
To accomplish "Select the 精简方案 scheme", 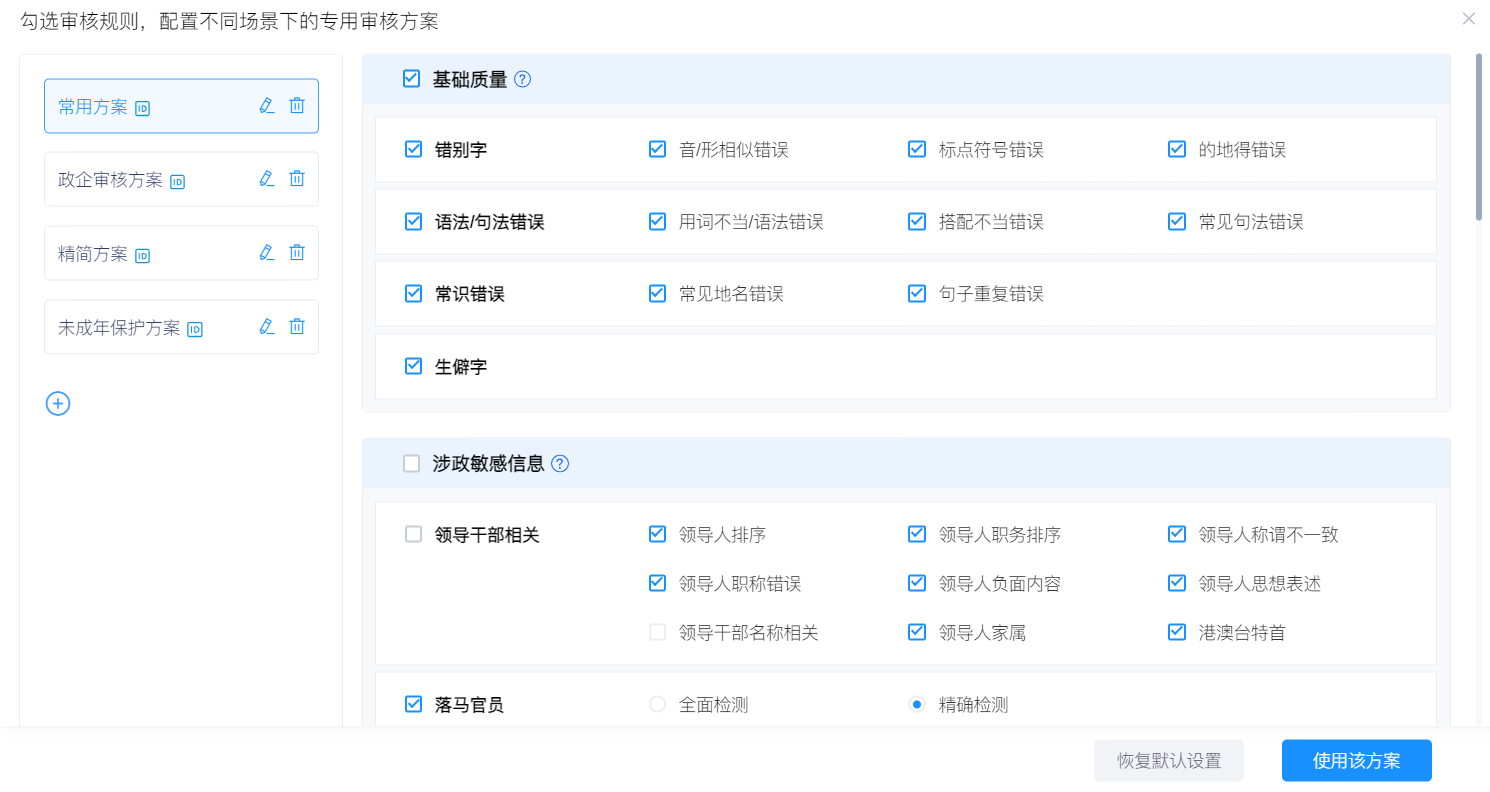I will [181, 253].
